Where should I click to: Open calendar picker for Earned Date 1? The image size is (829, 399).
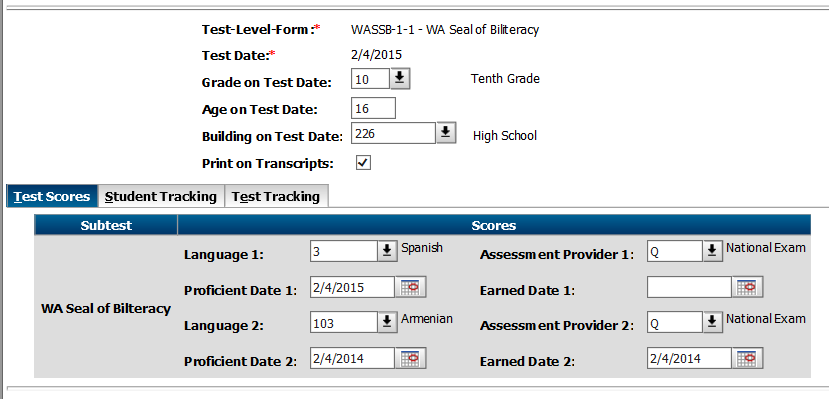pyautogui.click(x=747, y=287)
